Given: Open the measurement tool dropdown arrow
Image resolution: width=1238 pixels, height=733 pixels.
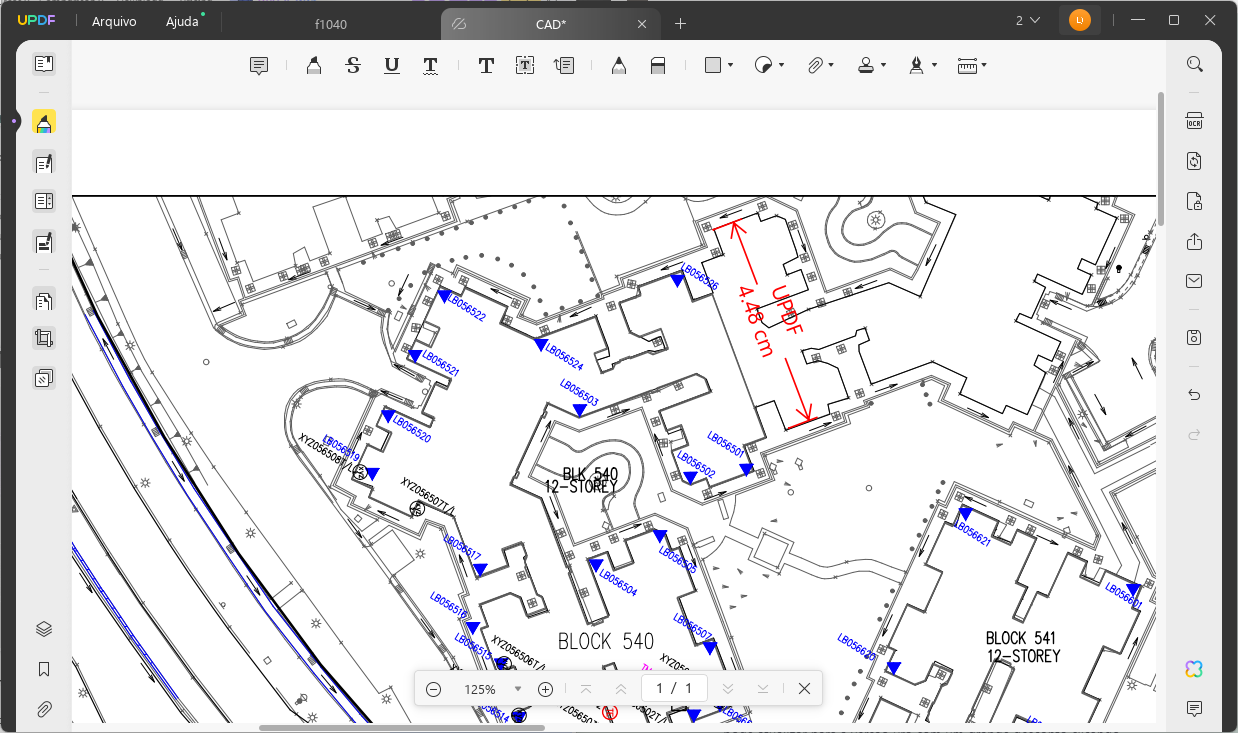Looking at the screenshot, I should [x=984, y=66].
